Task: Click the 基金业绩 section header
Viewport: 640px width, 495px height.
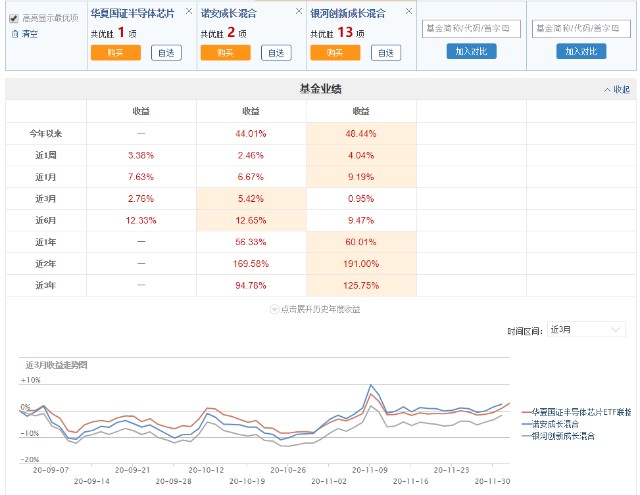Action: [320, 89]
